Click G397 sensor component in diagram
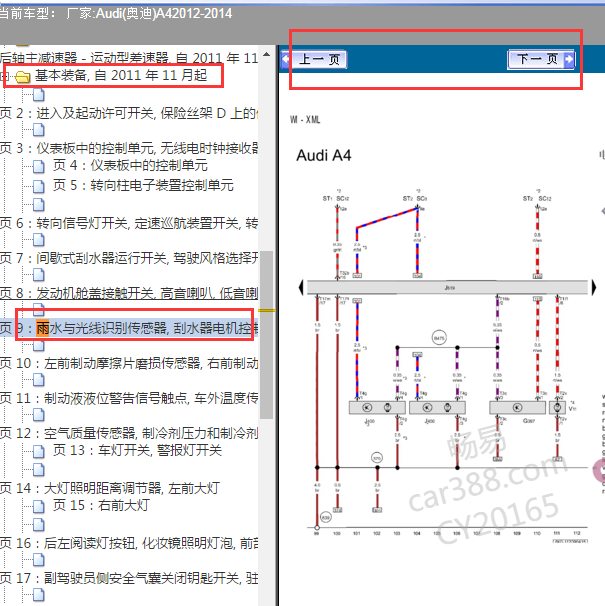605x606 pixels. (x=518, y=408)
